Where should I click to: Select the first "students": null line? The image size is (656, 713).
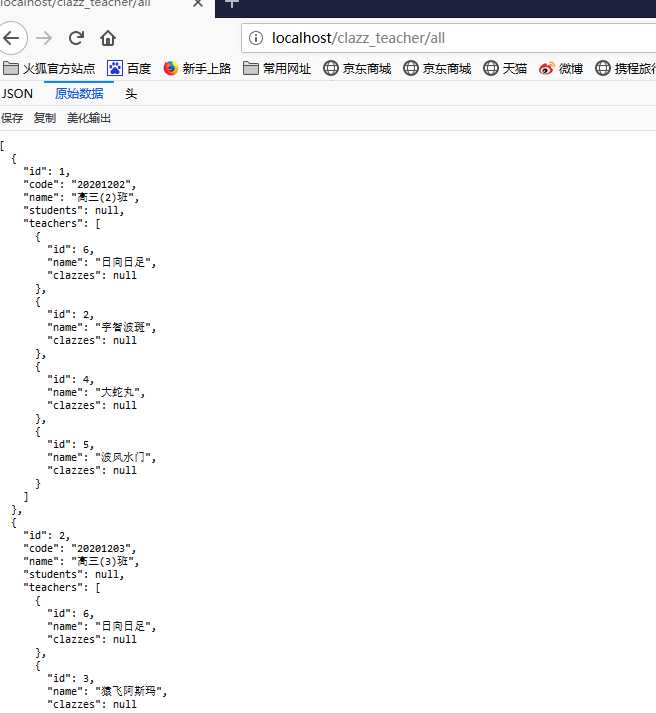point(74,211)
